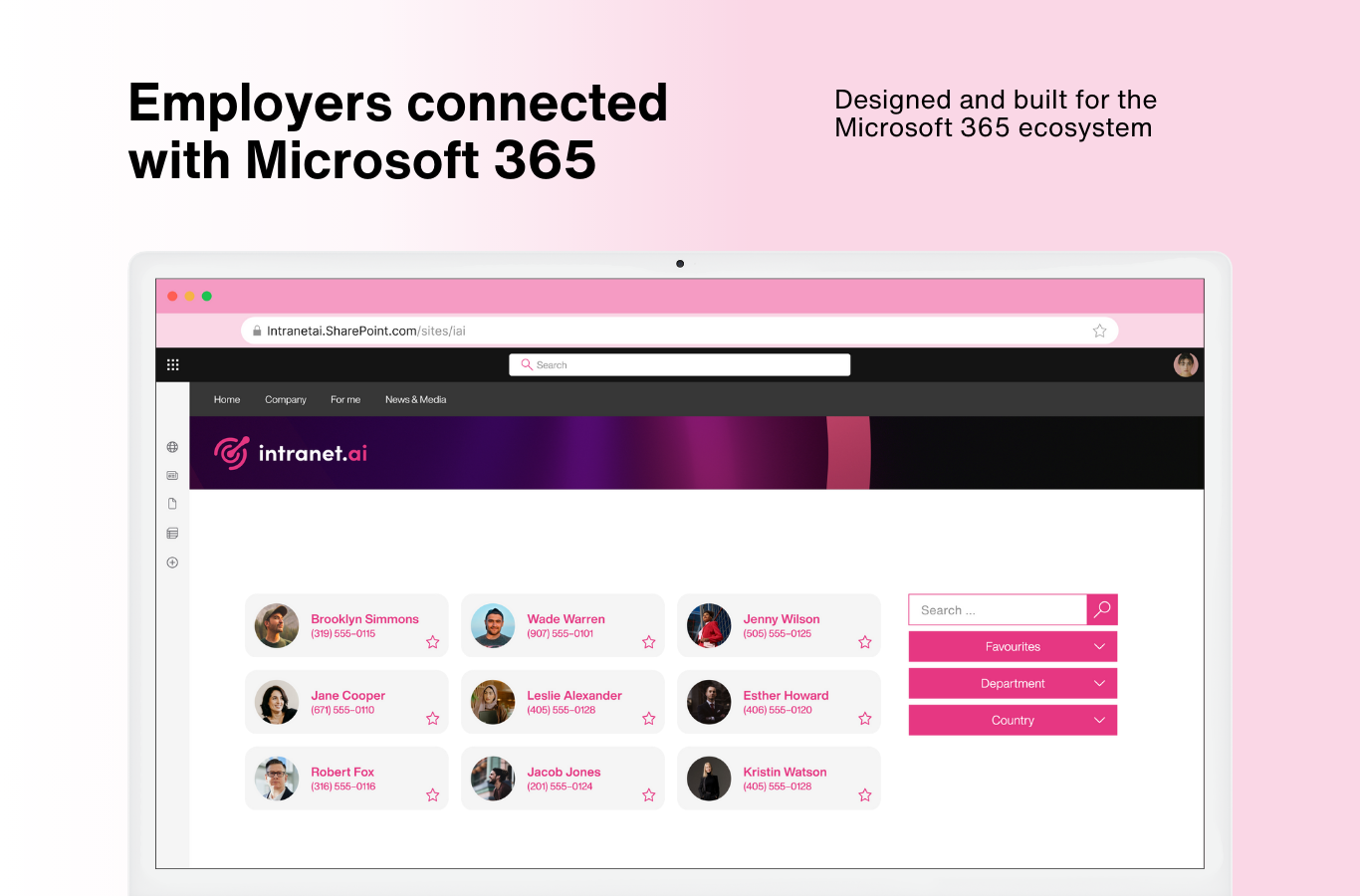This screenshot has width=1360, height=896.
Task: Favourite Brooklyn Simmons with the star
Action: click(433, 642)
